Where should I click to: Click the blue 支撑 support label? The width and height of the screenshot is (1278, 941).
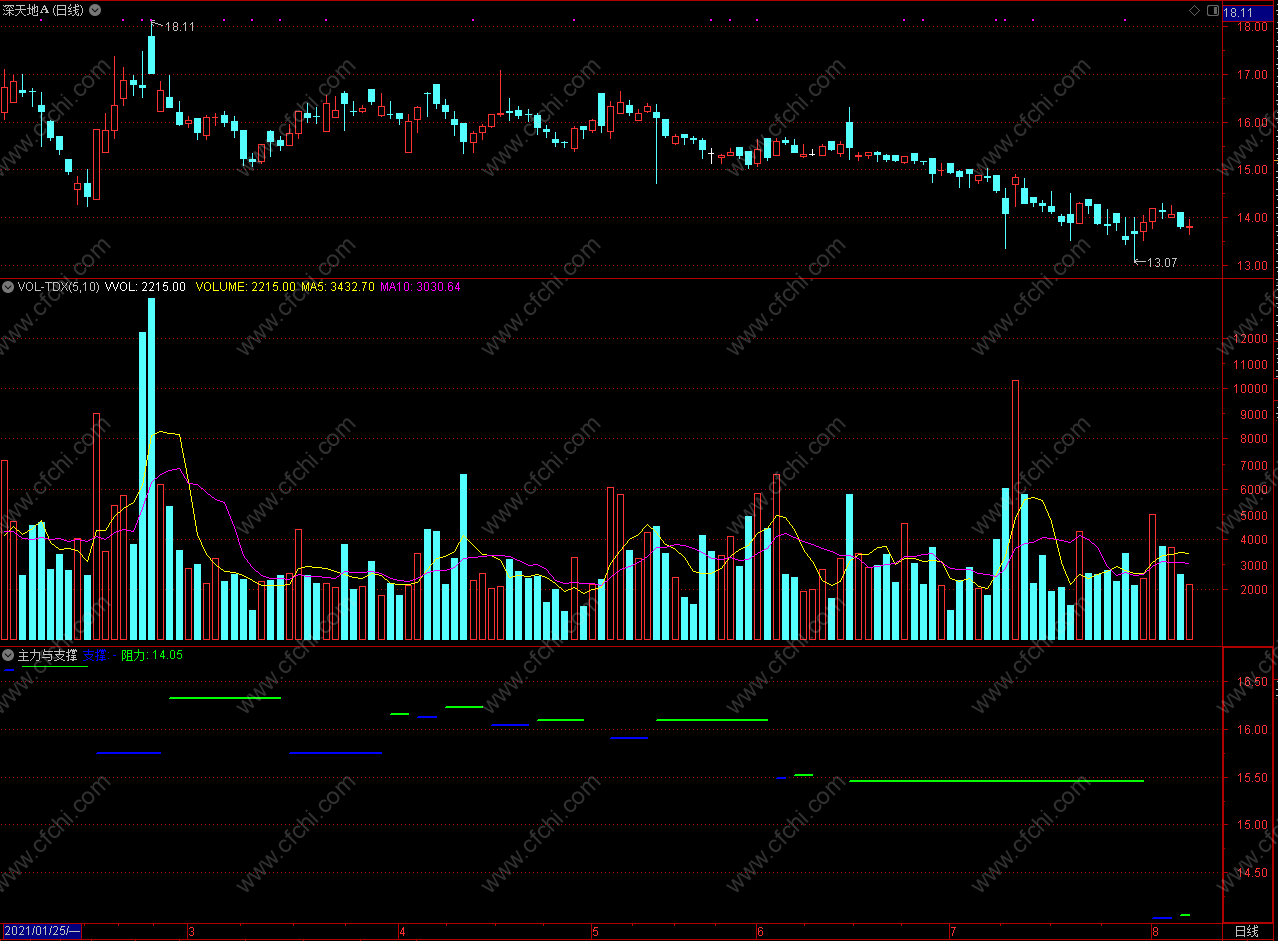click(x=97, y=655)
